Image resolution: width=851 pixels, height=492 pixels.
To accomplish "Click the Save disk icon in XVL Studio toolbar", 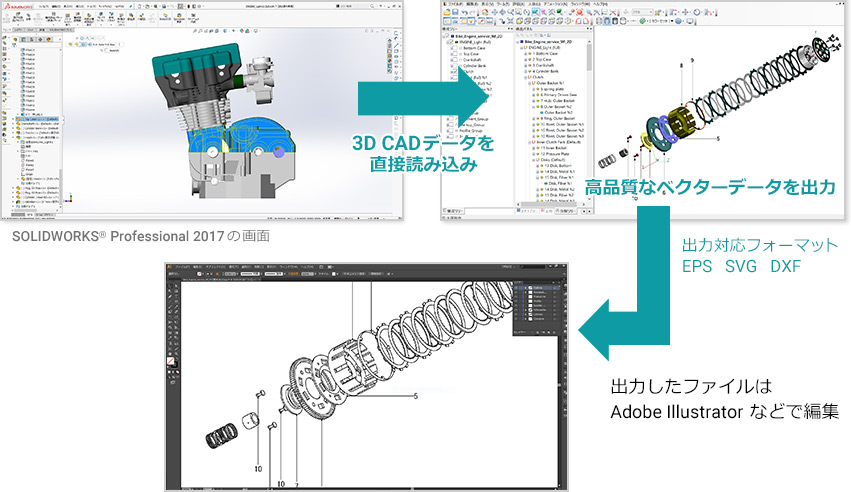I will 455,12.
